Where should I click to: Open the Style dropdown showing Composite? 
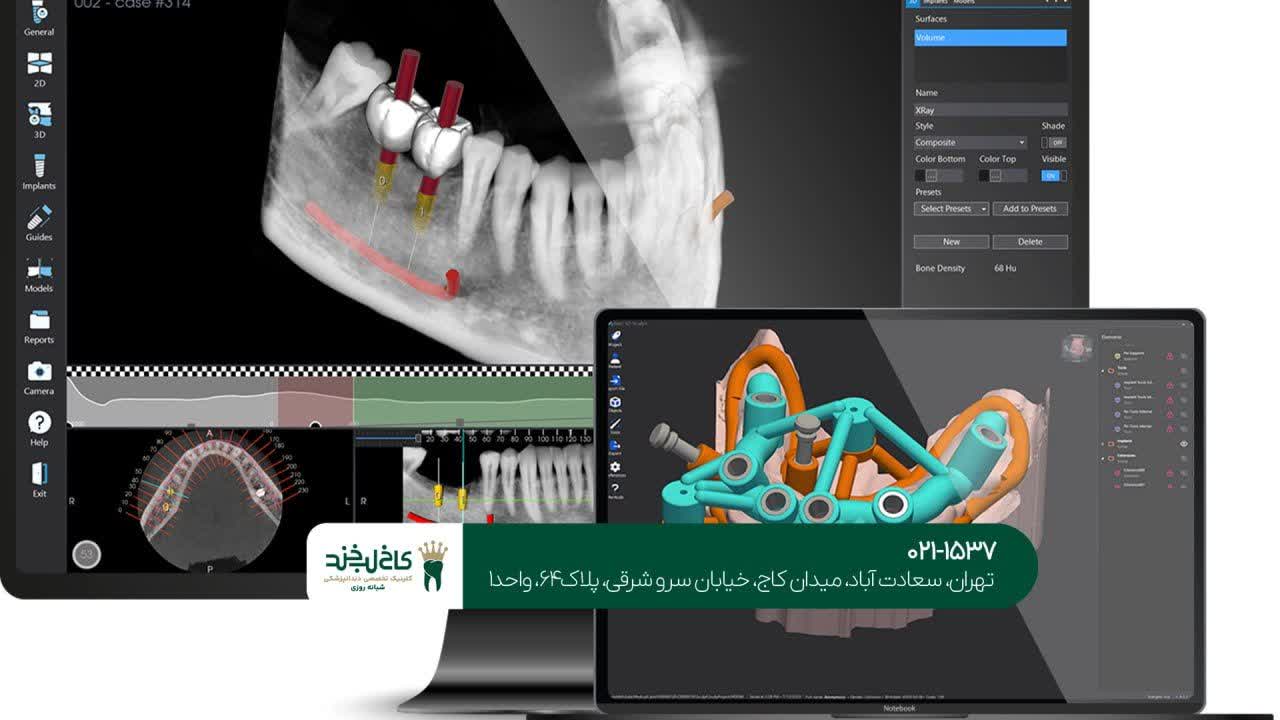point(968,142)
